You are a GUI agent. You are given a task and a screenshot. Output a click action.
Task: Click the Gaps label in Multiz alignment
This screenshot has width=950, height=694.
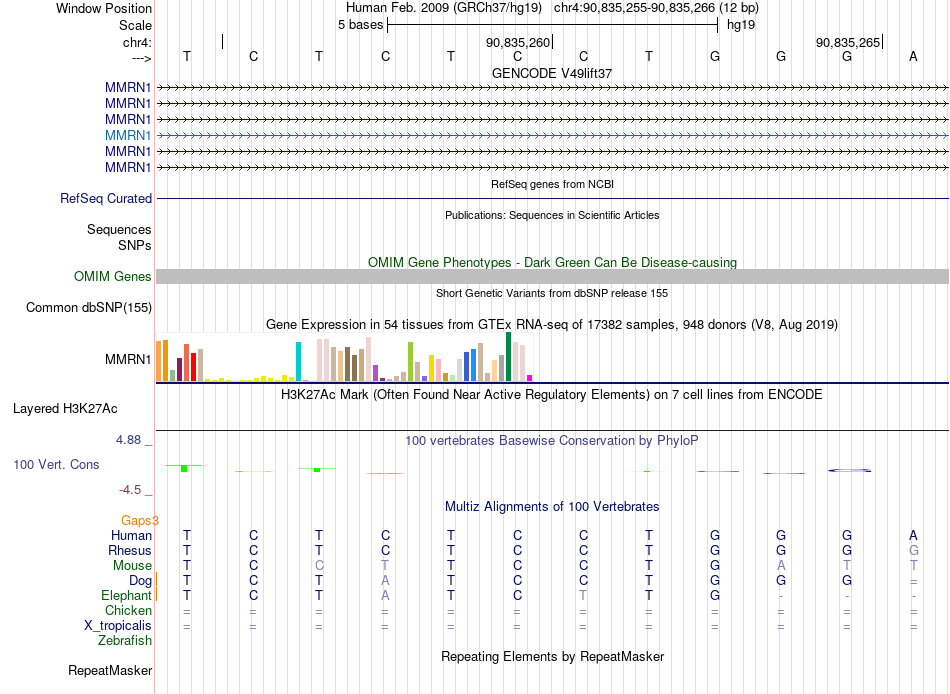pos(139,520)
